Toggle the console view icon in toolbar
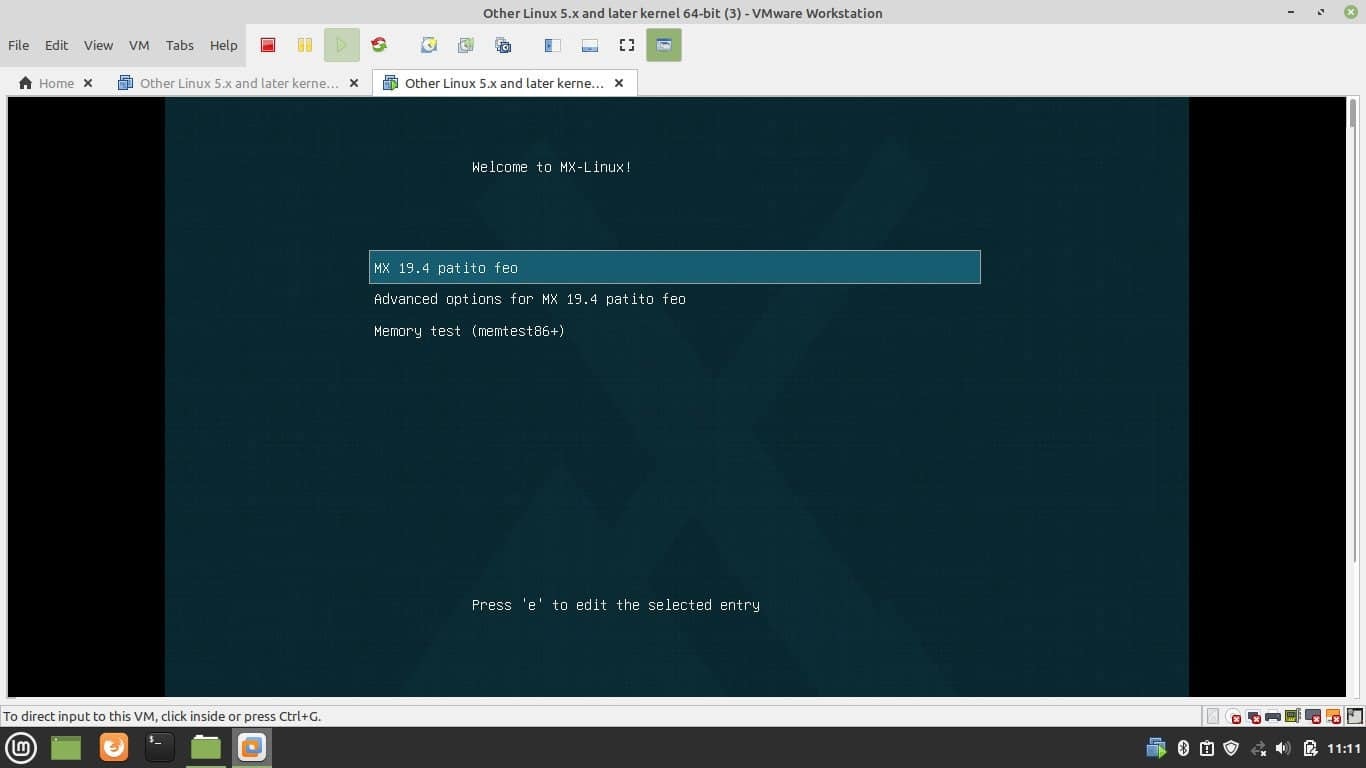 664,45
